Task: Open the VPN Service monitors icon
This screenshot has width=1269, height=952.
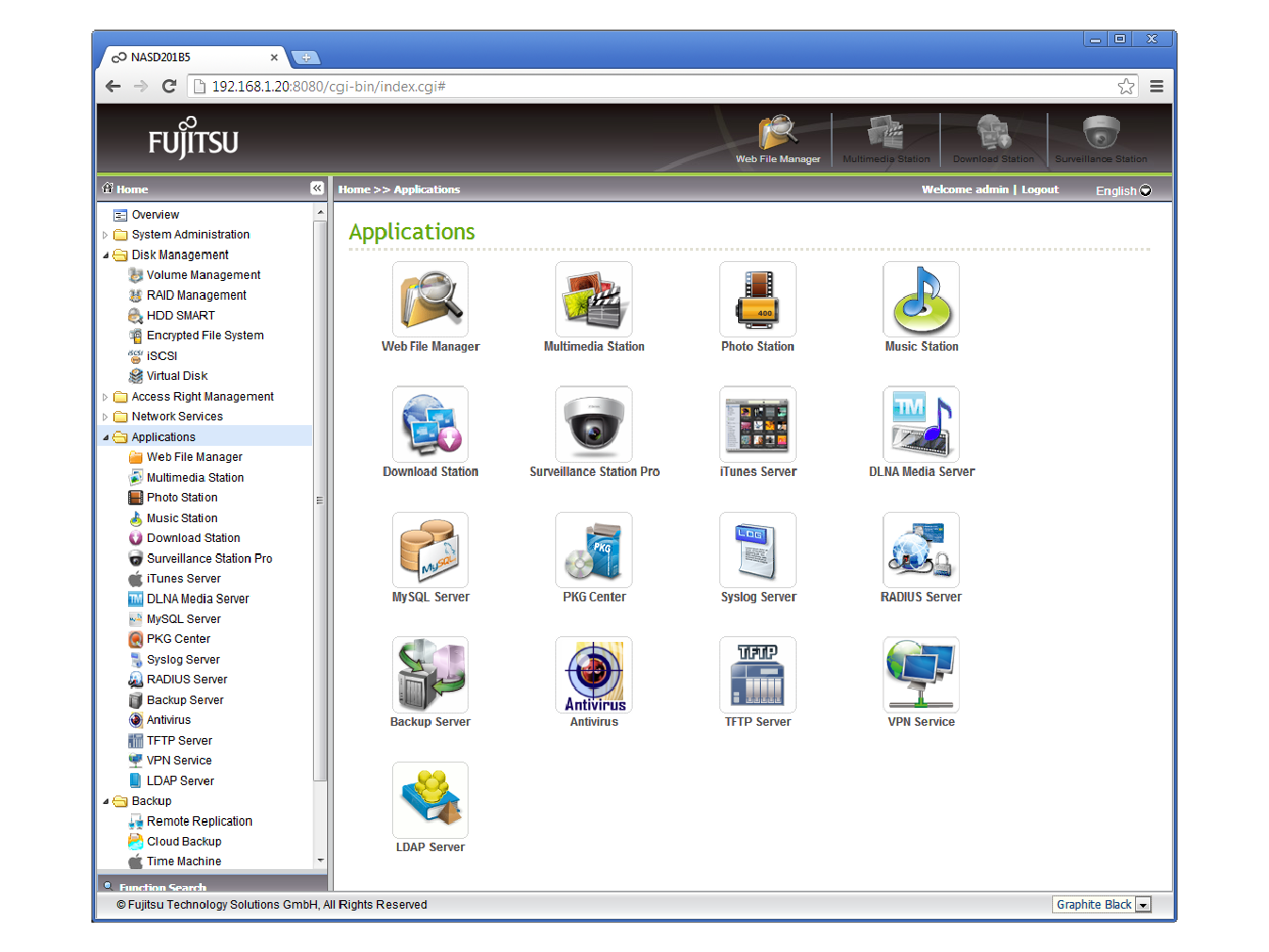Action: (x=921, y=675)
